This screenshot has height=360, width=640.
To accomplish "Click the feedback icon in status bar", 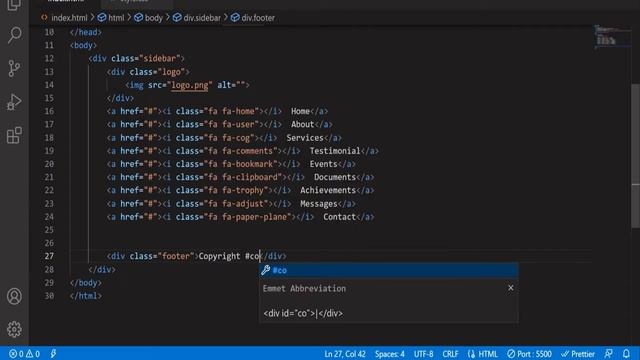I will [x=609, y=353].
